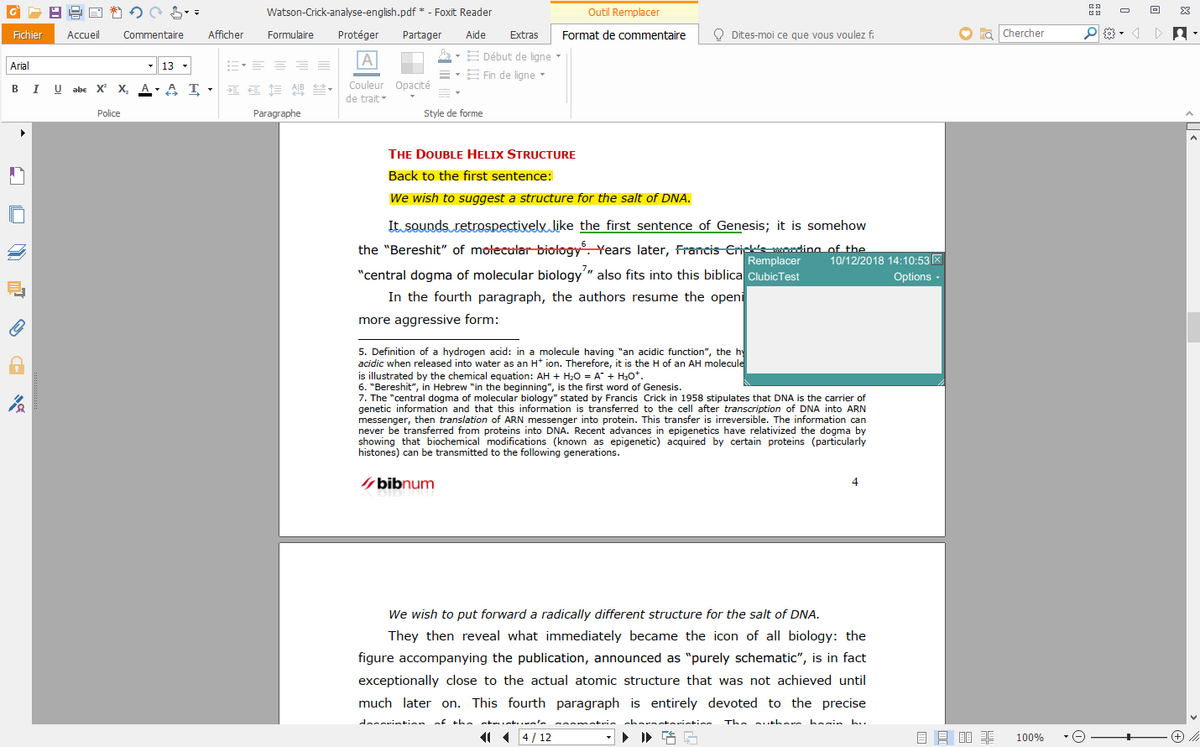Click the zoom slider in the status bar

(x=1128, y=738)
